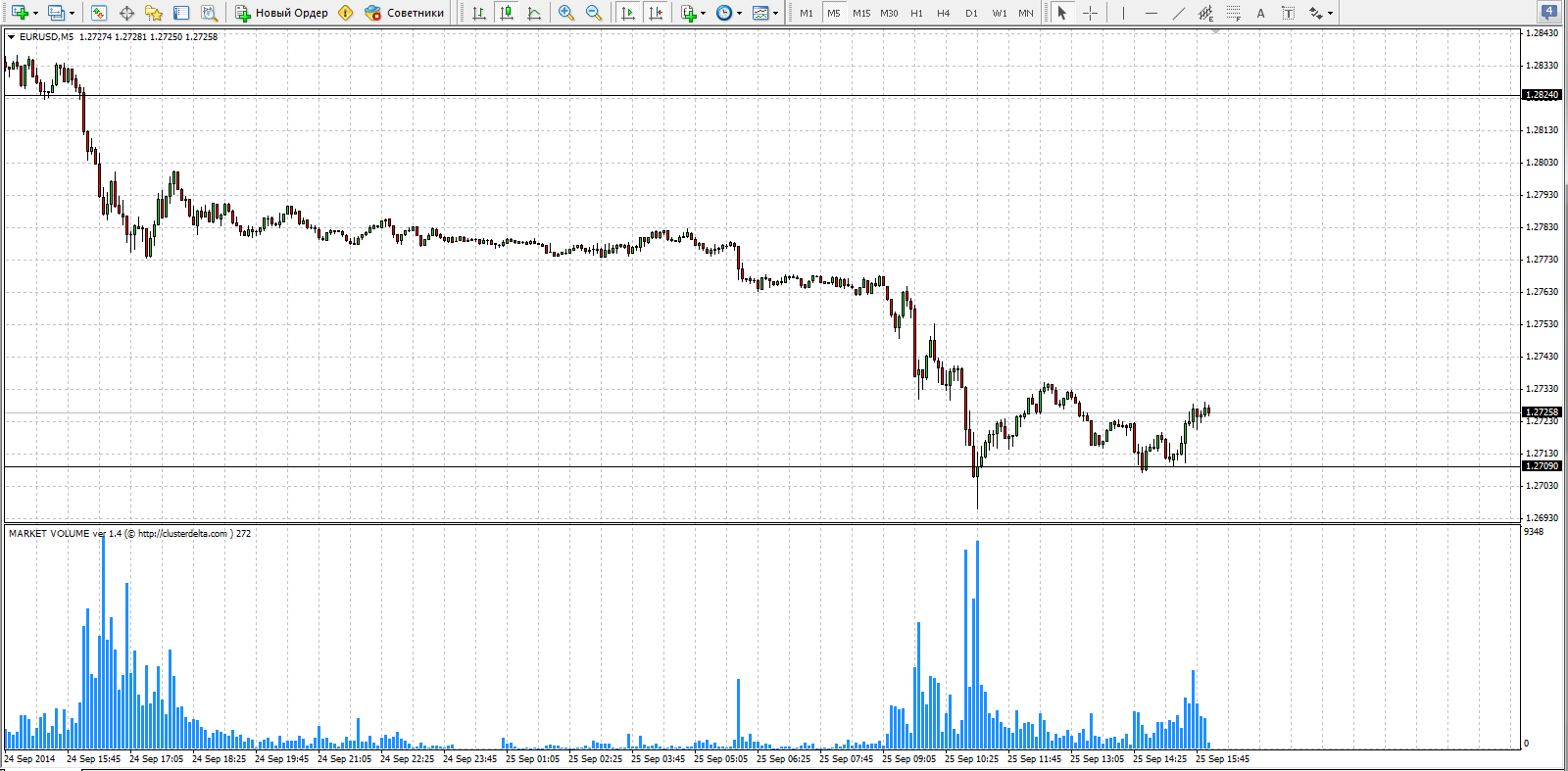Open the Data Window
The image size is (1568, 771).
point(126,13)
